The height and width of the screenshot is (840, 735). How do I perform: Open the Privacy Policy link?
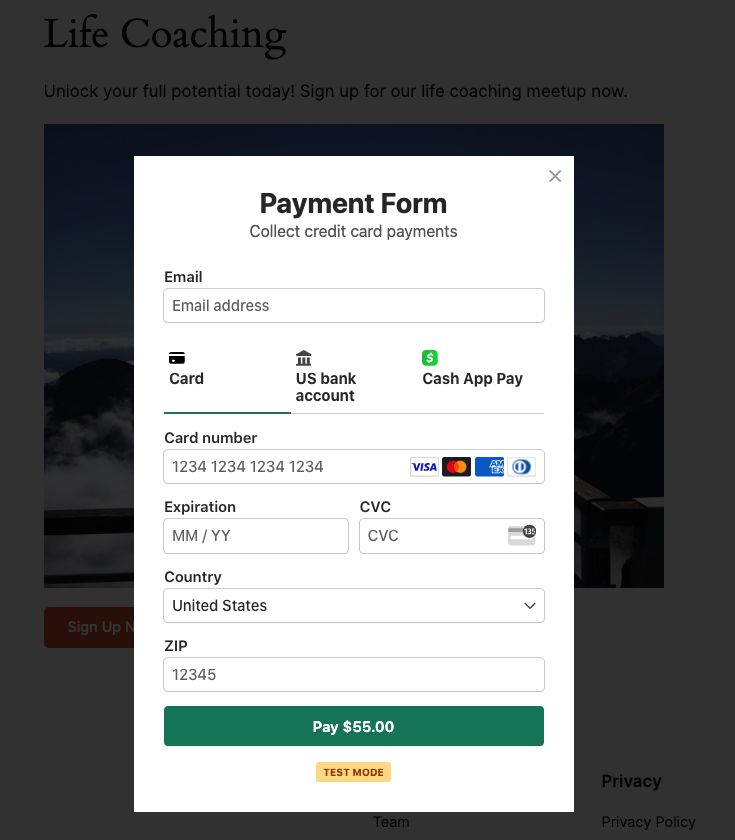point(648,822)
